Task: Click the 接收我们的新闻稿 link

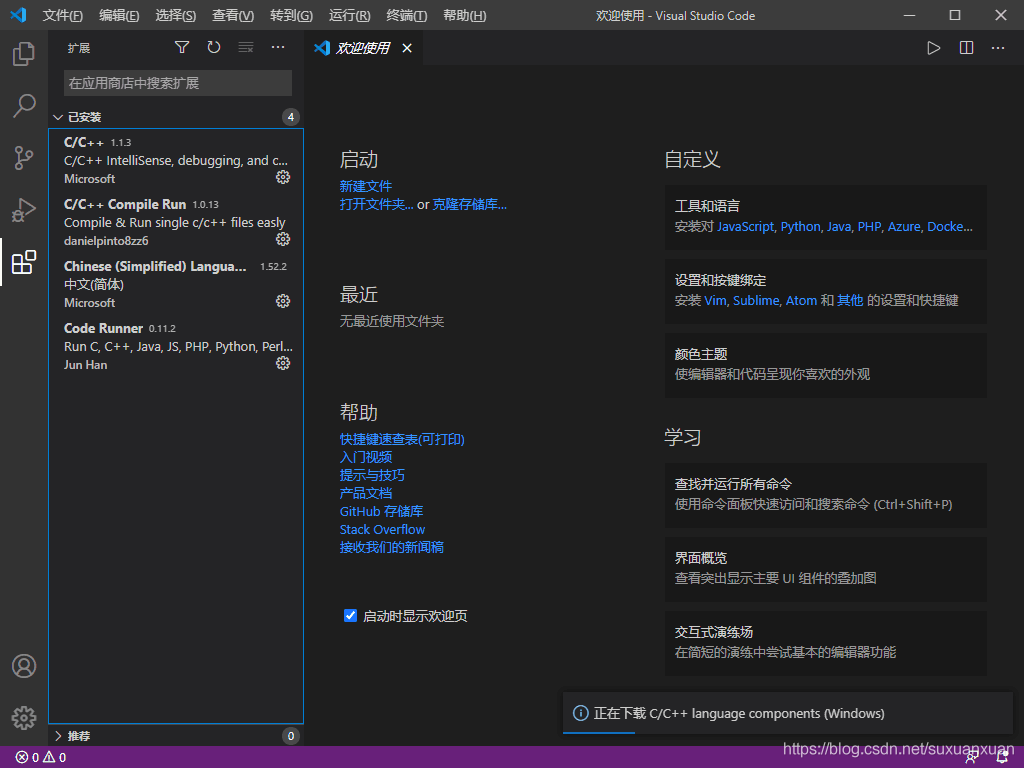Action: pos(392,547)
